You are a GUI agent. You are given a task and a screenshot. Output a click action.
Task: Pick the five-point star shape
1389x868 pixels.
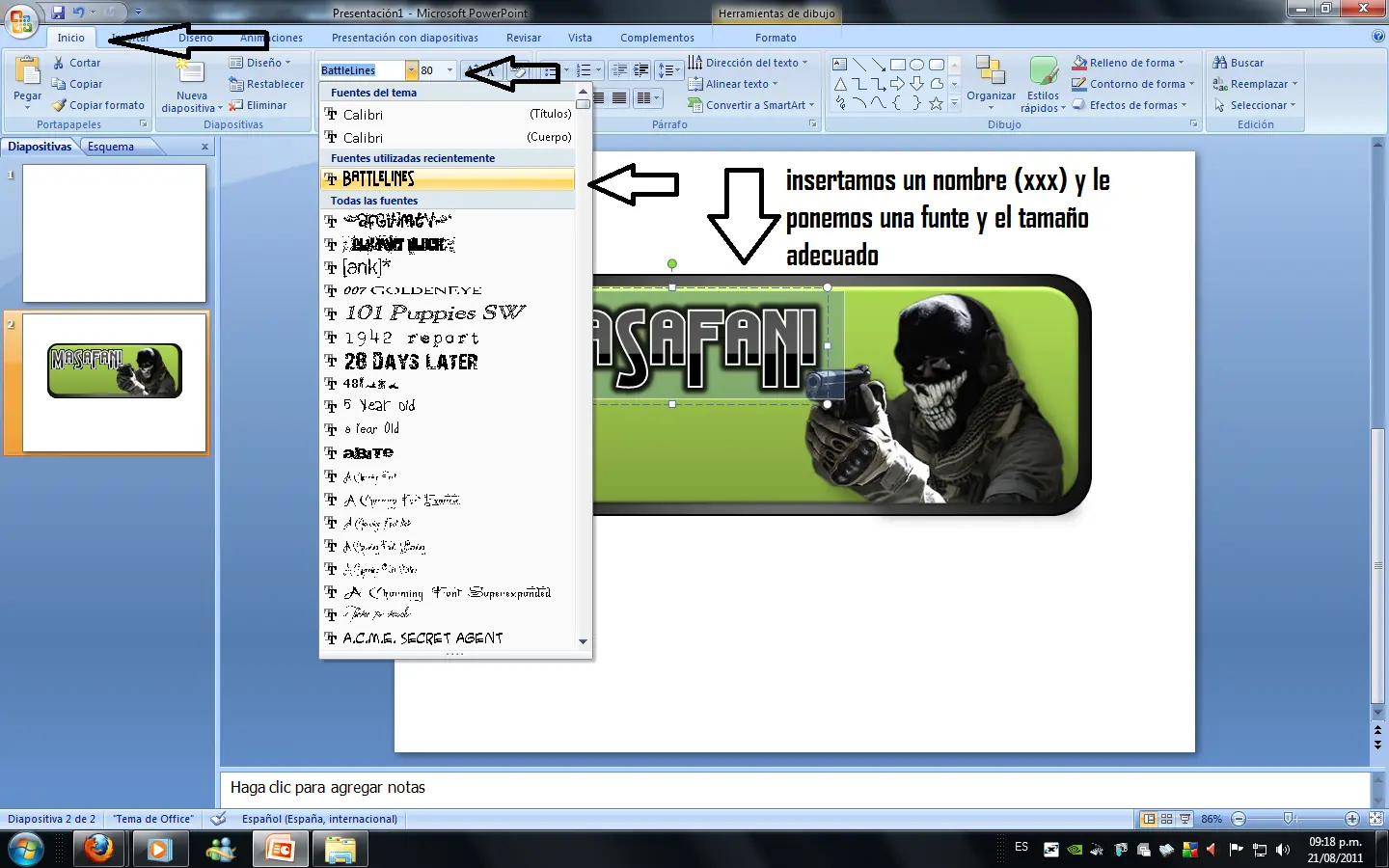coord(936,103)
